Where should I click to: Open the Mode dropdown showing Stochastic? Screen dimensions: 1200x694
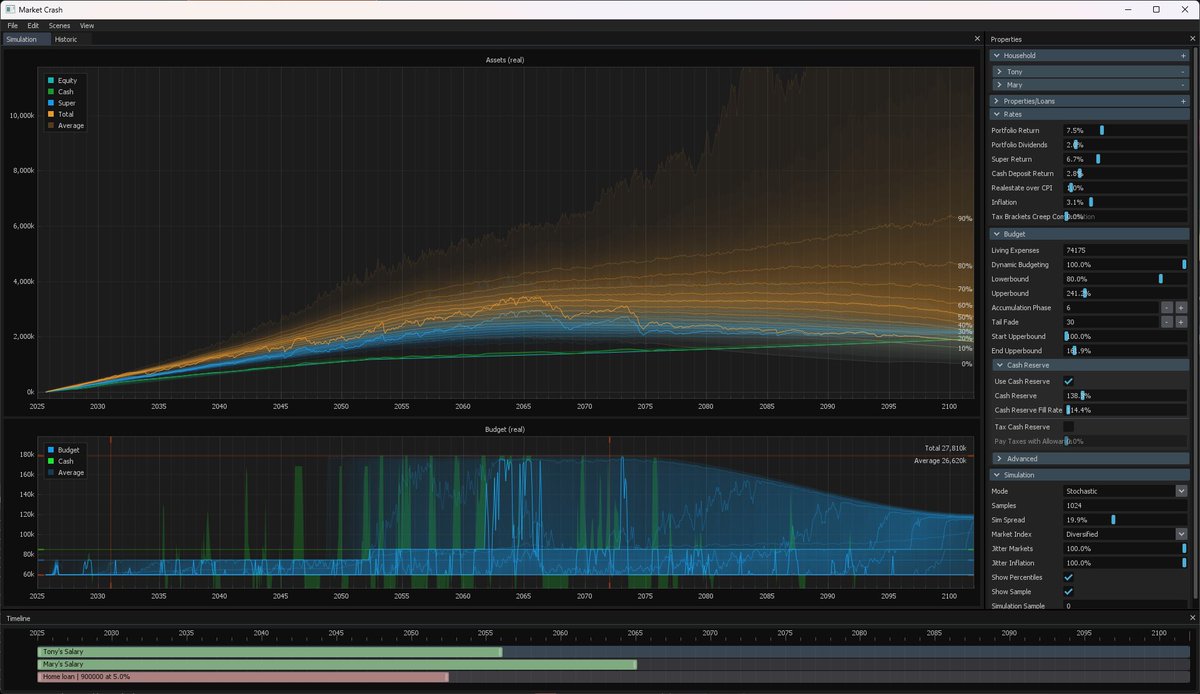coord(1125,491)
